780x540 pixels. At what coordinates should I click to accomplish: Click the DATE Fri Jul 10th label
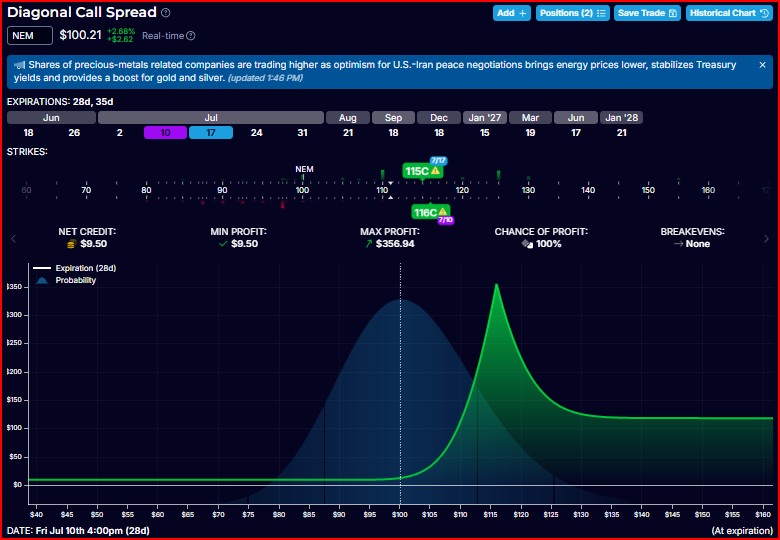[x=78, y=531]
